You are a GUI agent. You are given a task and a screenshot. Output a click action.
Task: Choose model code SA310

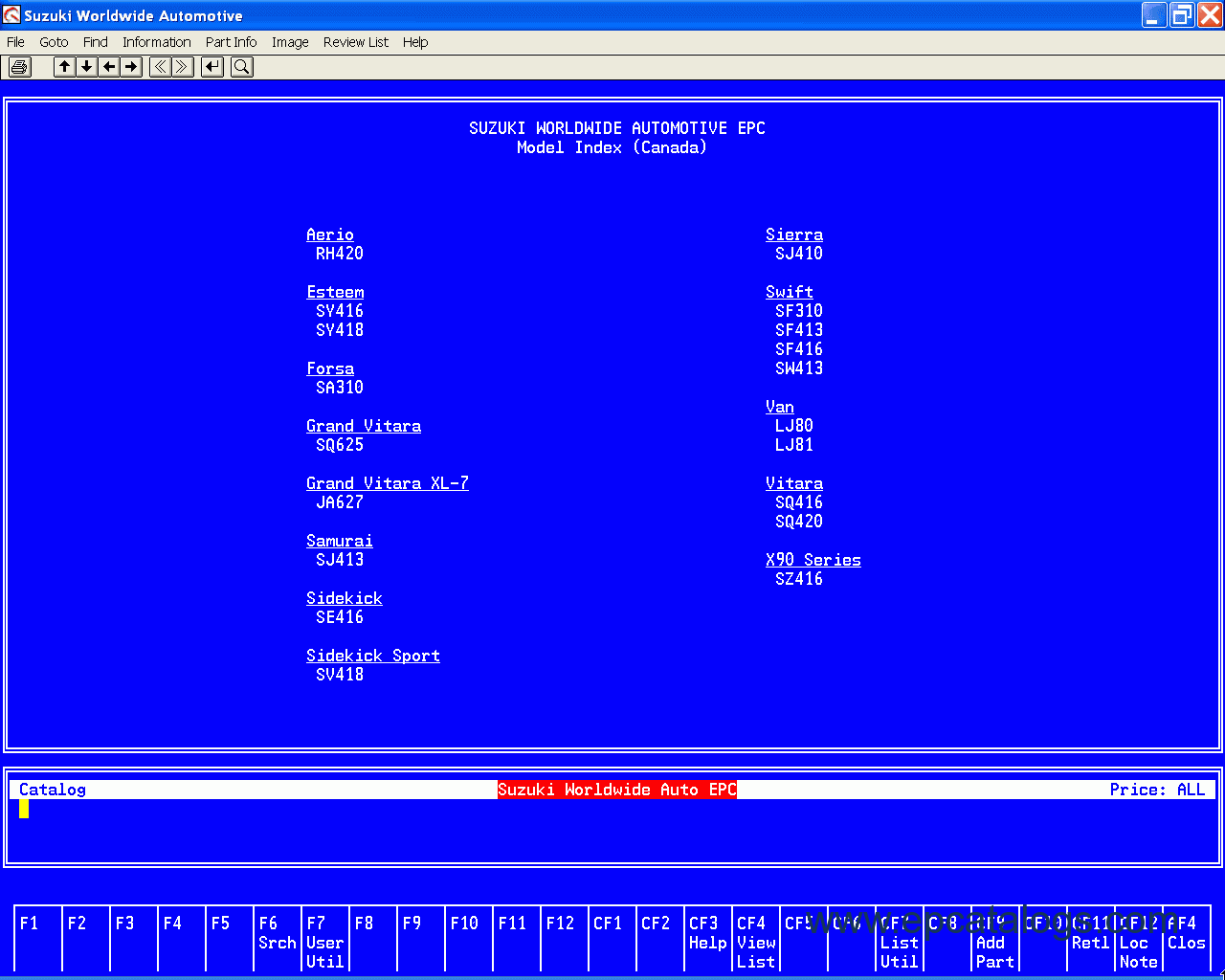pos(340,388)
